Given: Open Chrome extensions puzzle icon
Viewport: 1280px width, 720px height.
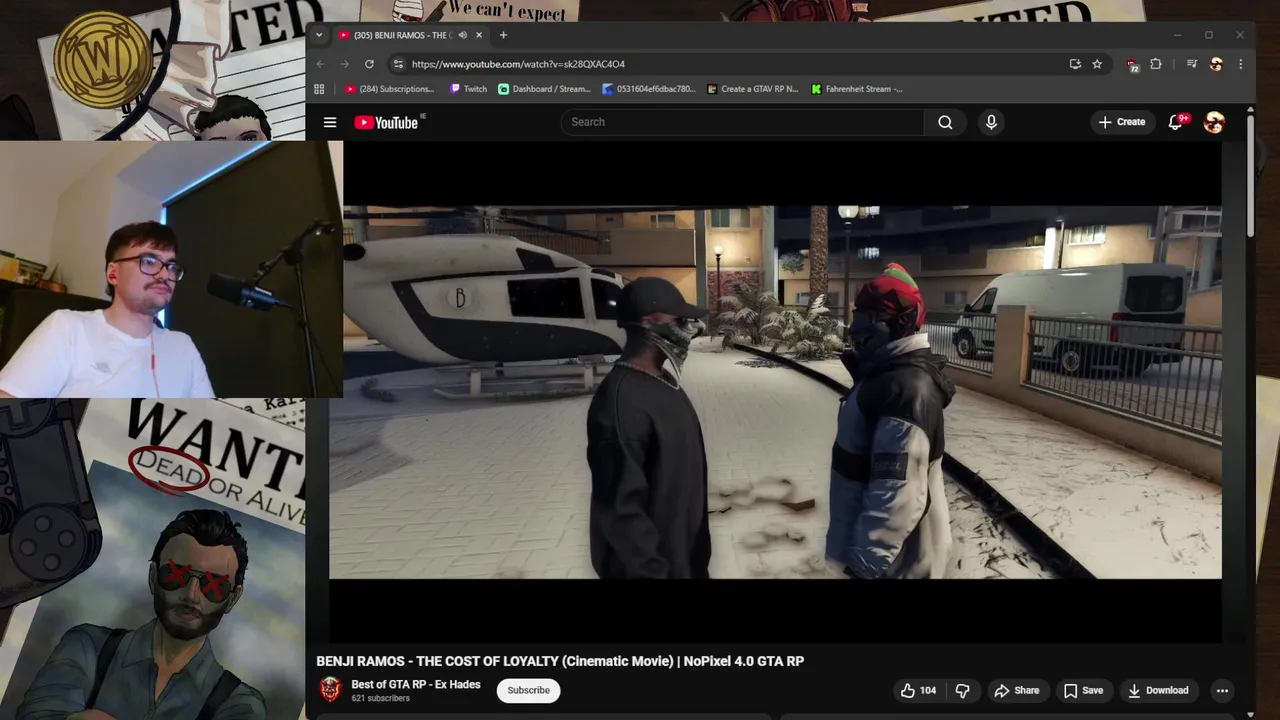Looking at the screenshot, I should click(1156, 64).
